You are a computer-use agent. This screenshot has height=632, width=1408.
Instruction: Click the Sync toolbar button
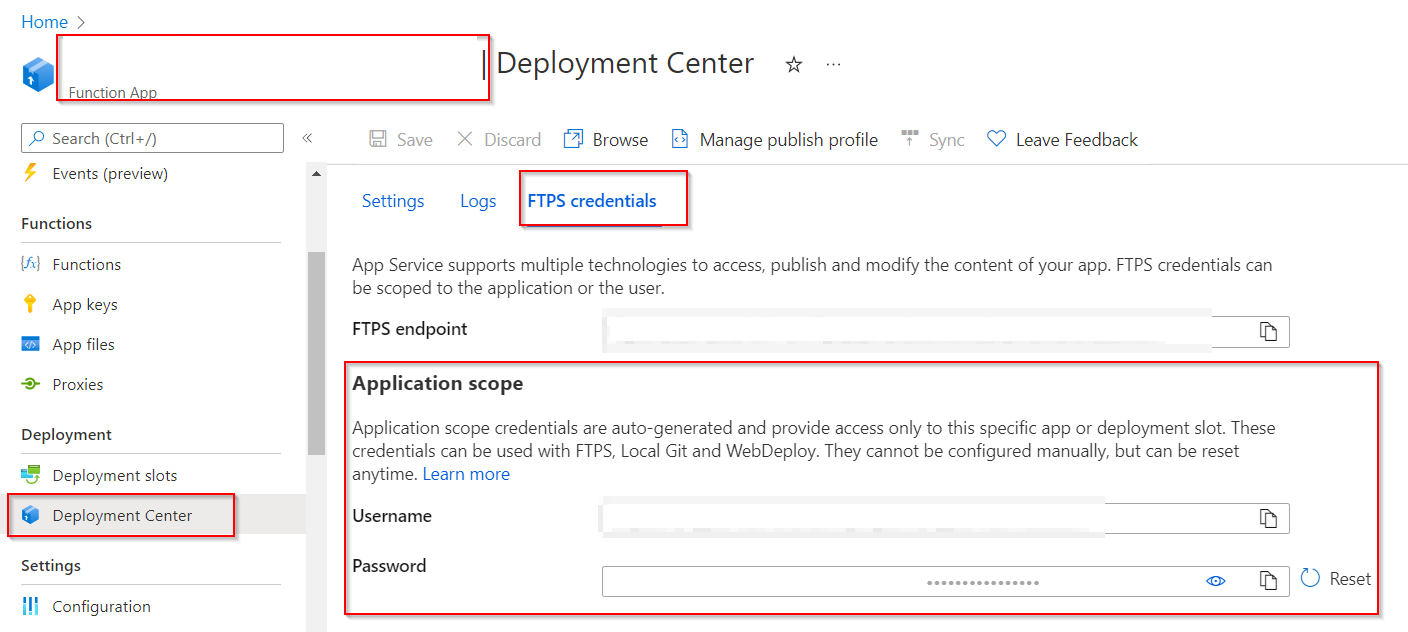(x=932, y=139)
